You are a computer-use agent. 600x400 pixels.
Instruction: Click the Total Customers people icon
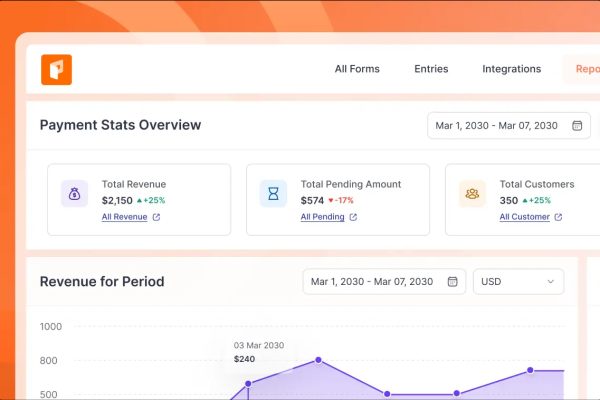point(472,194)
